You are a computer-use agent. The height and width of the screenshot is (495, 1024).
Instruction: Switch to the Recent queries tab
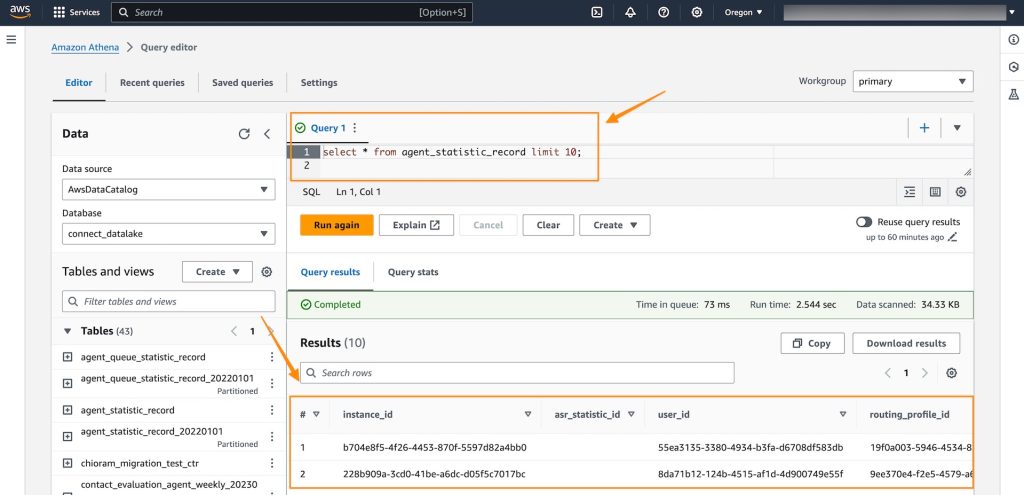pos(152,83)
